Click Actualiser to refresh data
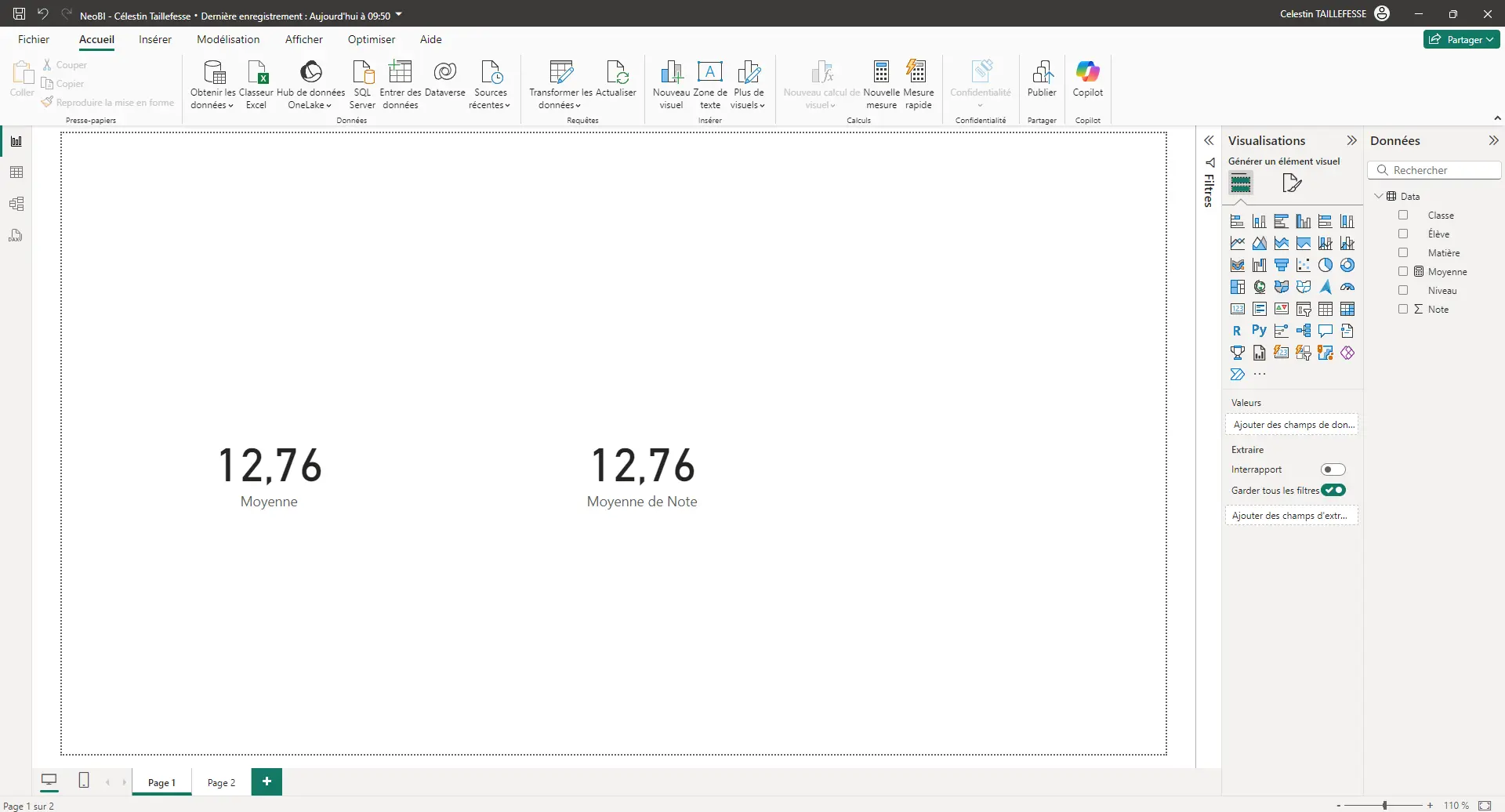1505x812 pixels. 616,78
